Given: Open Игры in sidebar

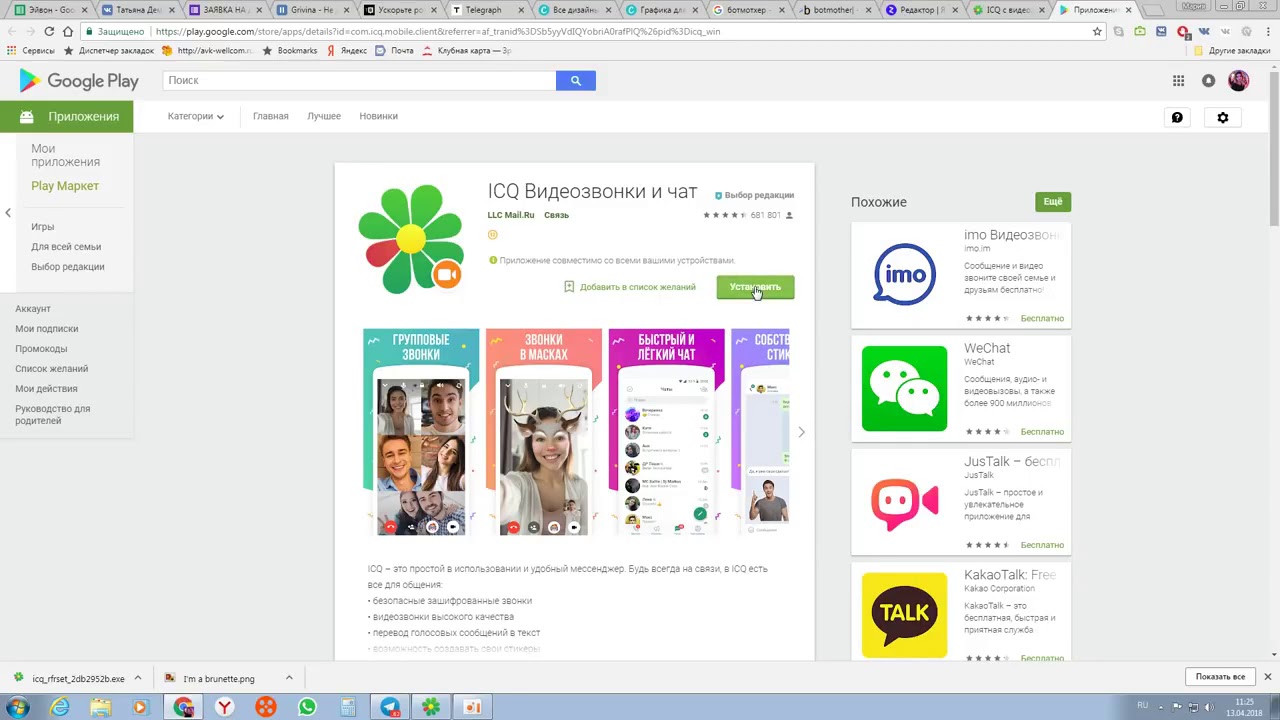Looking at the screenshot, I should pyautogui.click(x=42, y=227).
